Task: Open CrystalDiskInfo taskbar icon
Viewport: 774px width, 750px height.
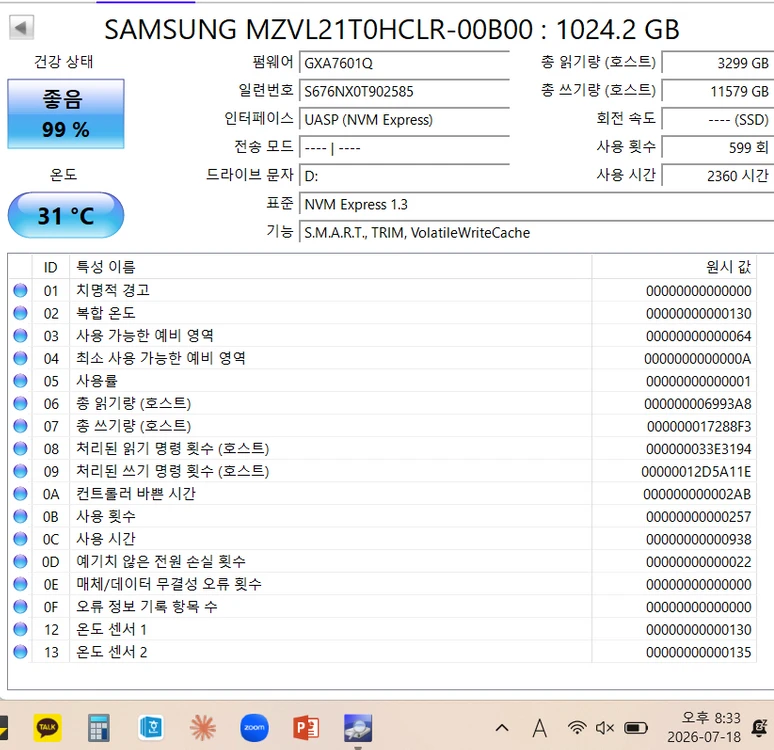Action: 358,727
